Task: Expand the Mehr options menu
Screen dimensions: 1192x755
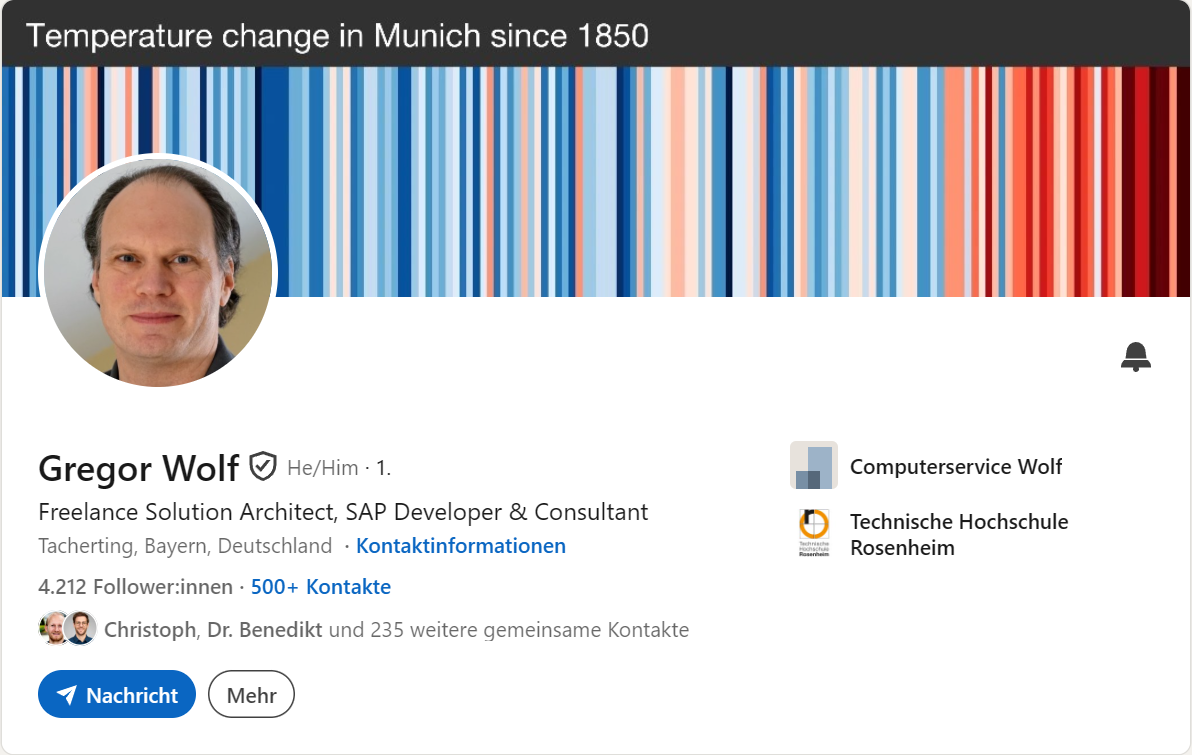Action: 251,694
